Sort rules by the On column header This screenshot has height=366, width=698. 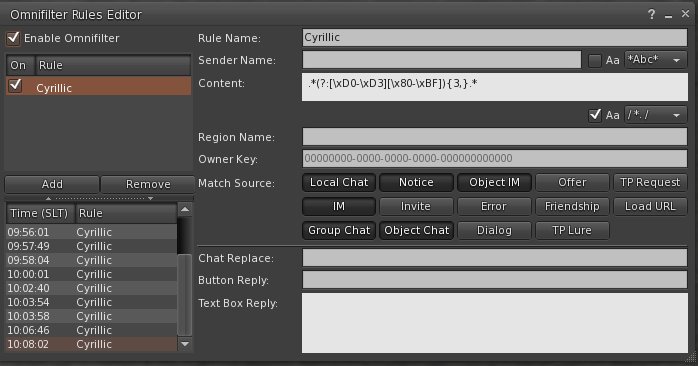[x=20, y=65]
